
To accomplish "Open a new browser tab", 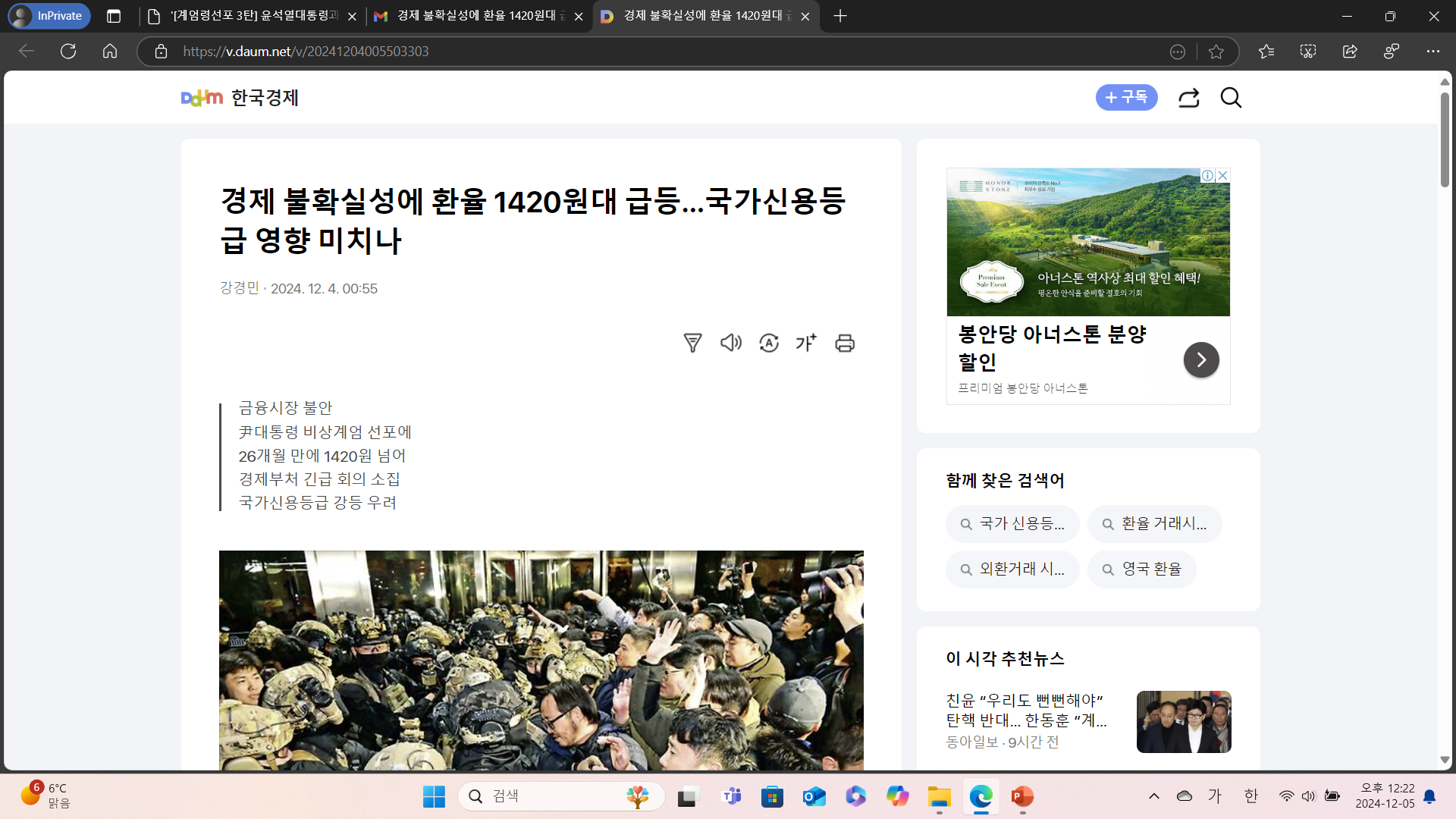I will coord(840,16).
